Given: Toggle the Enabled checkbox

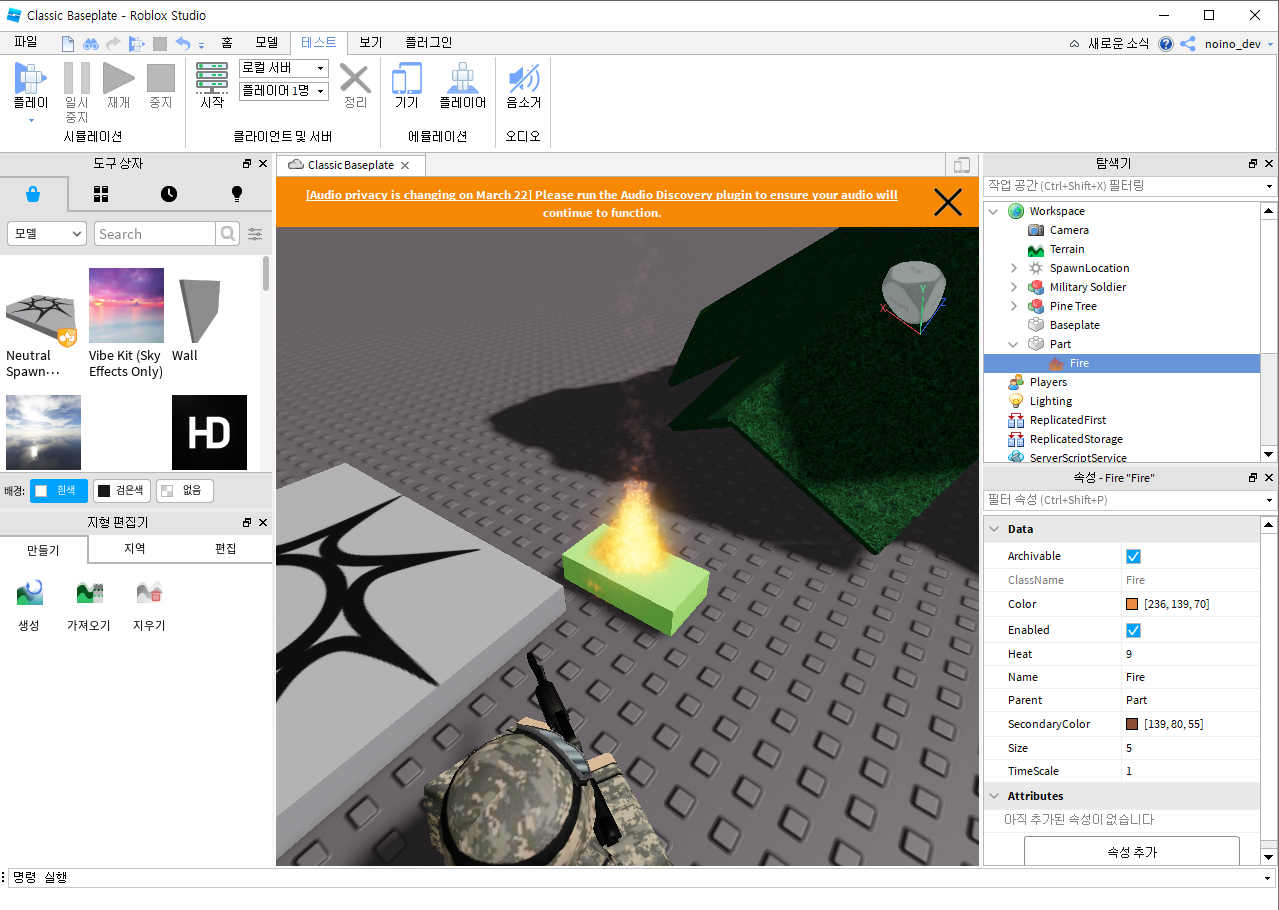Looking at the screenshot, I should tap(1133, 631).
